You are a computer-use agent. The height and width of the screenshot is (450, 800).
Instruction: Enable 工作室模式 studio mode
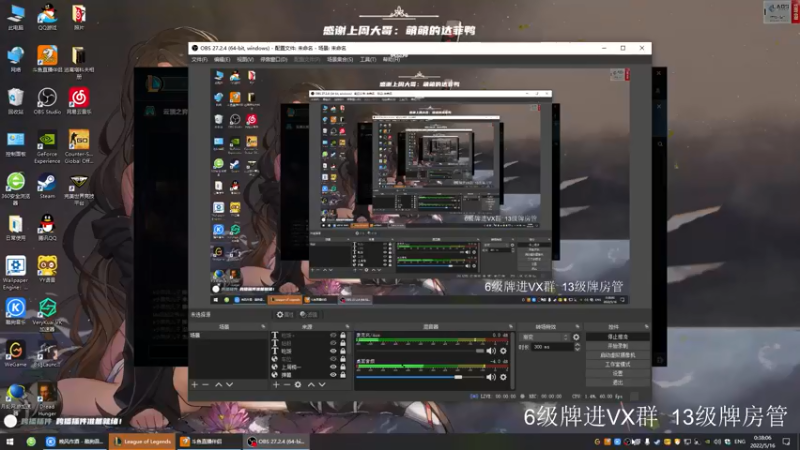tap(618, 364)
